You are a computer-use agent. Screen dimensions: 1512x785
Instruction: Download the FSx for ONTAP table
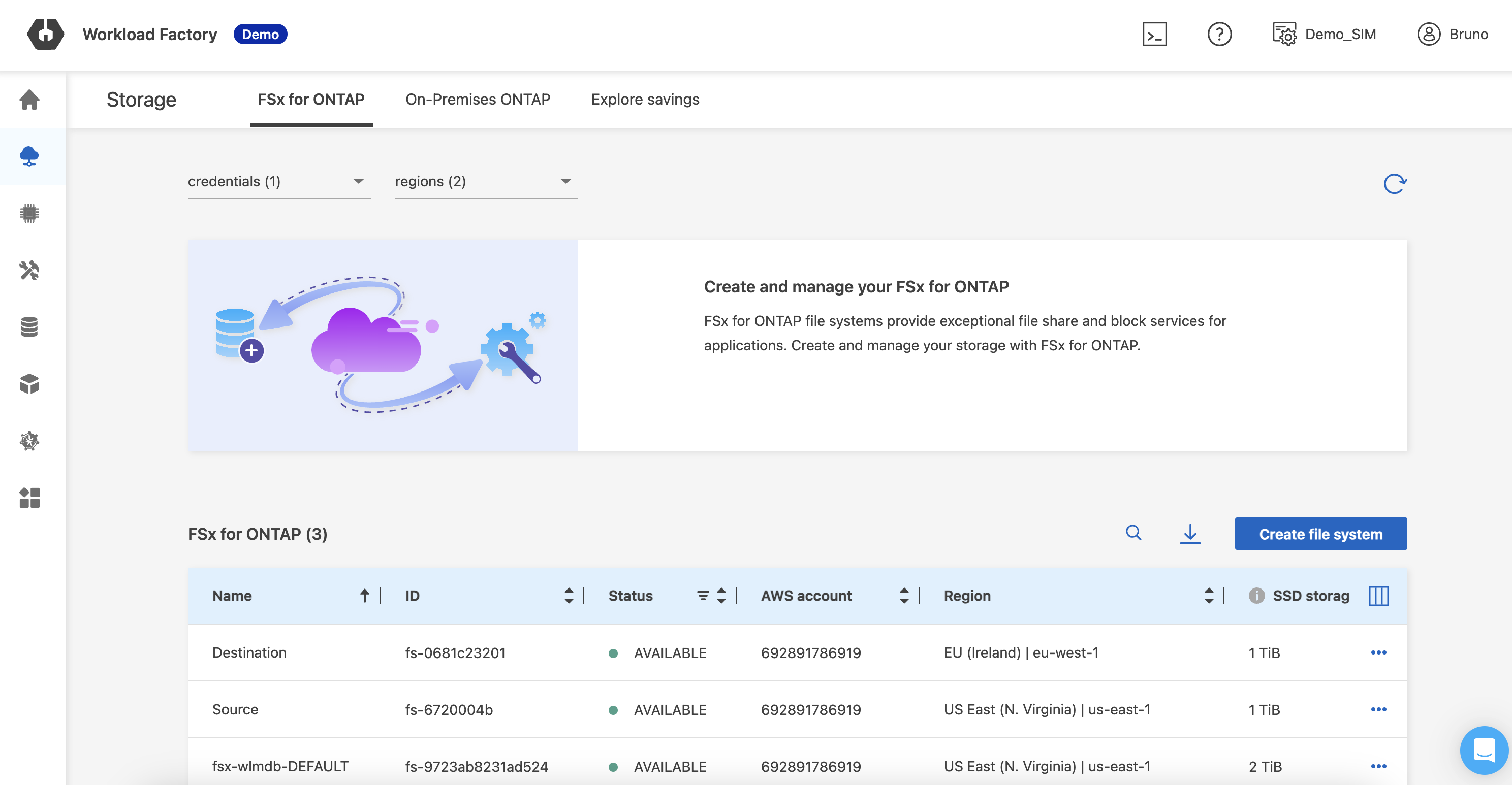1190,534
